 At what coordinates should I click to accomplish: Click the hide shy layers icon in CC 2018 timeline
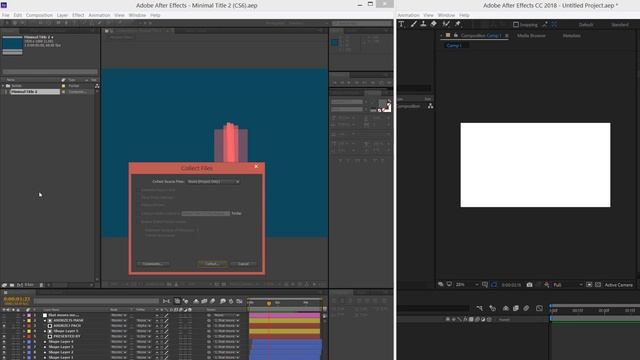click(x=506, y=308)
